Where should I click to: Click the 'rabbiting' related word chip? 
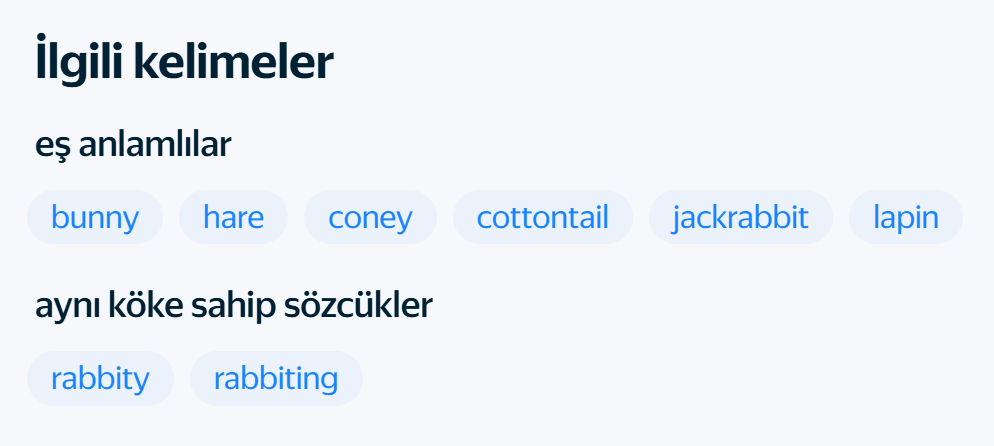coord(276,378)
